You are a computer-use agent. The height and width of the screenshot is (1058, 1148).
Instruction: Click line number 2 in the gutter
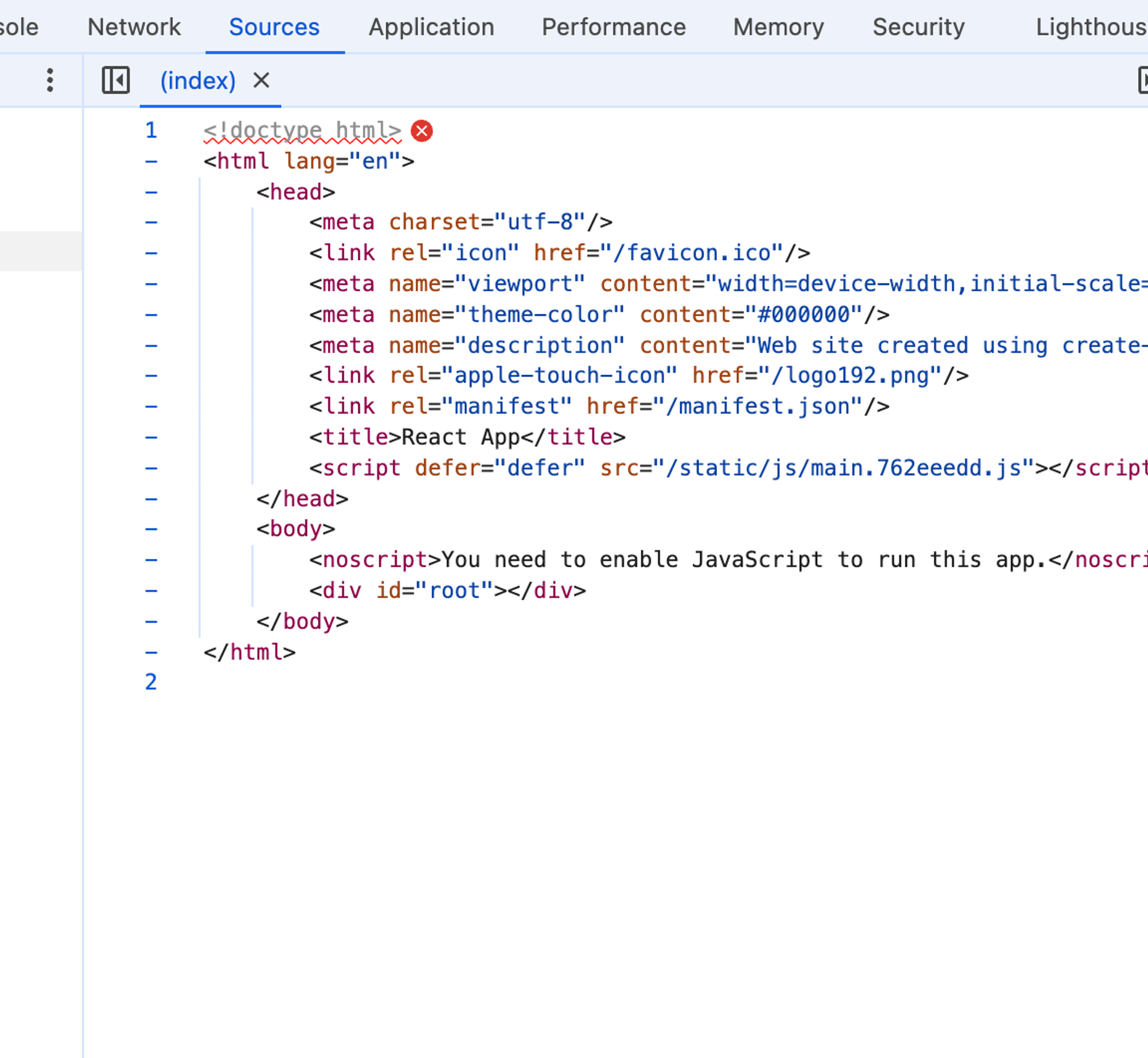click(x=151, y=683)
